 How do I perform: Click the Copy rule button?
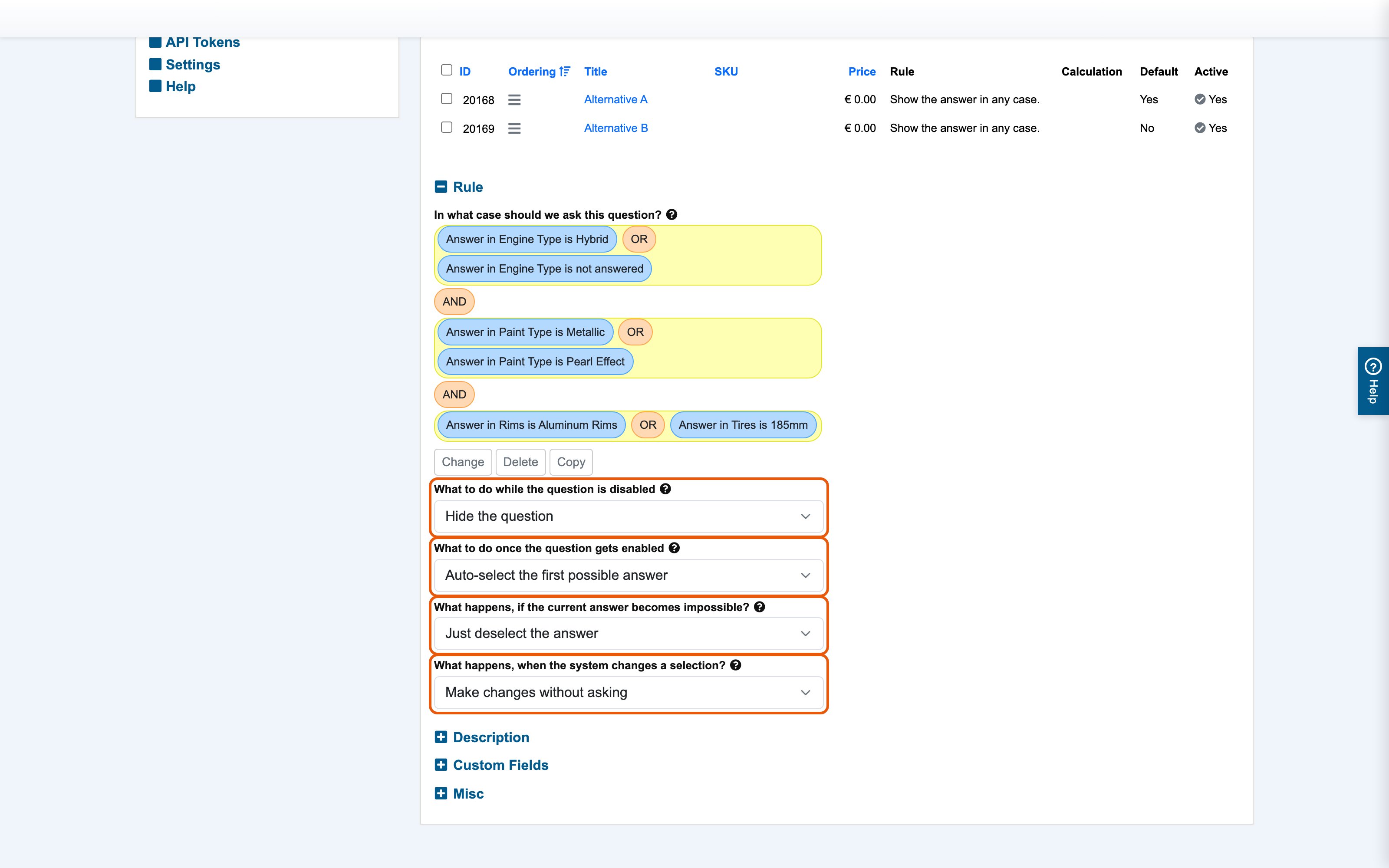571,462
